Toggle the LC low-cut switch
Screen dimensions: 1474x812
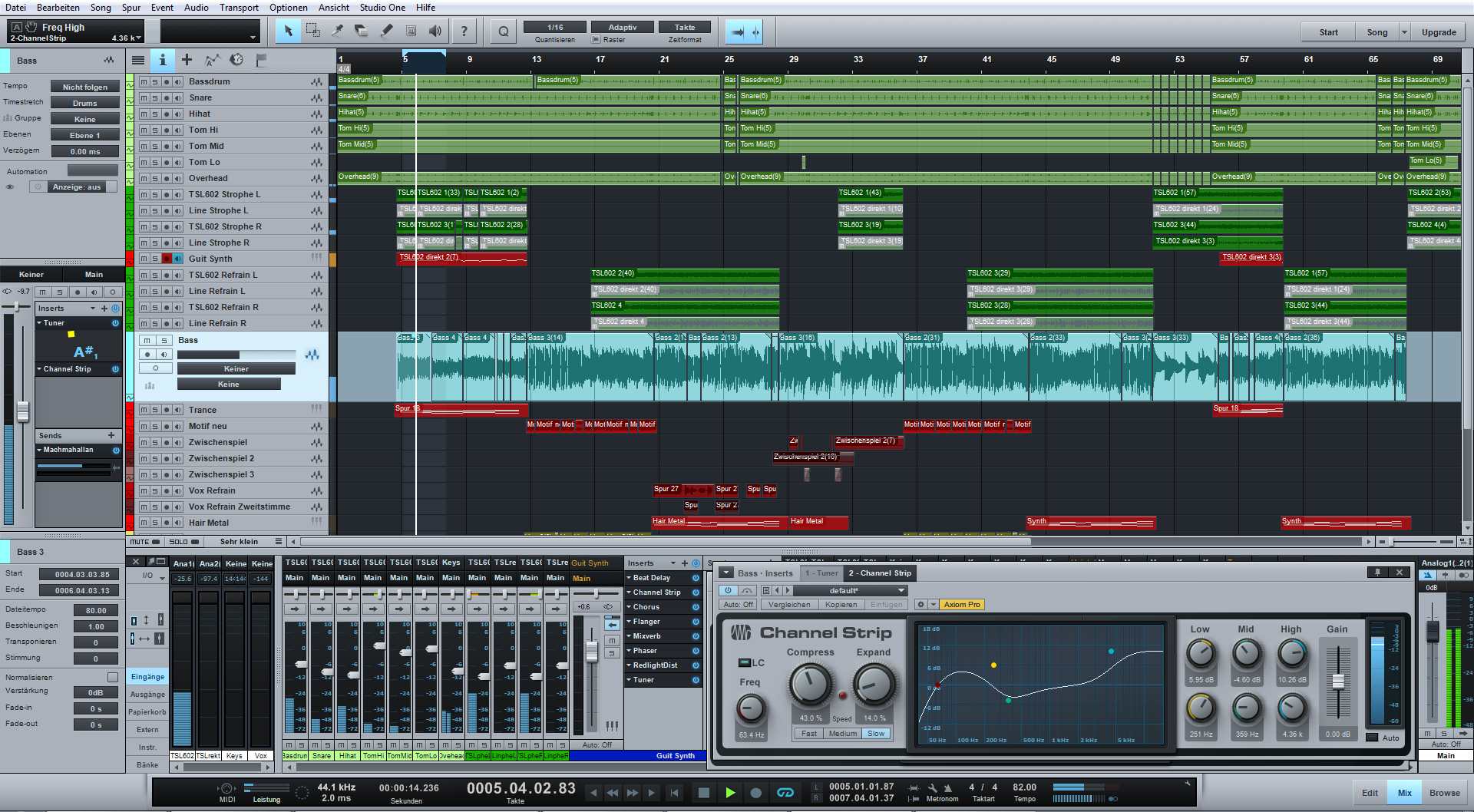click(x=744, y=662)
